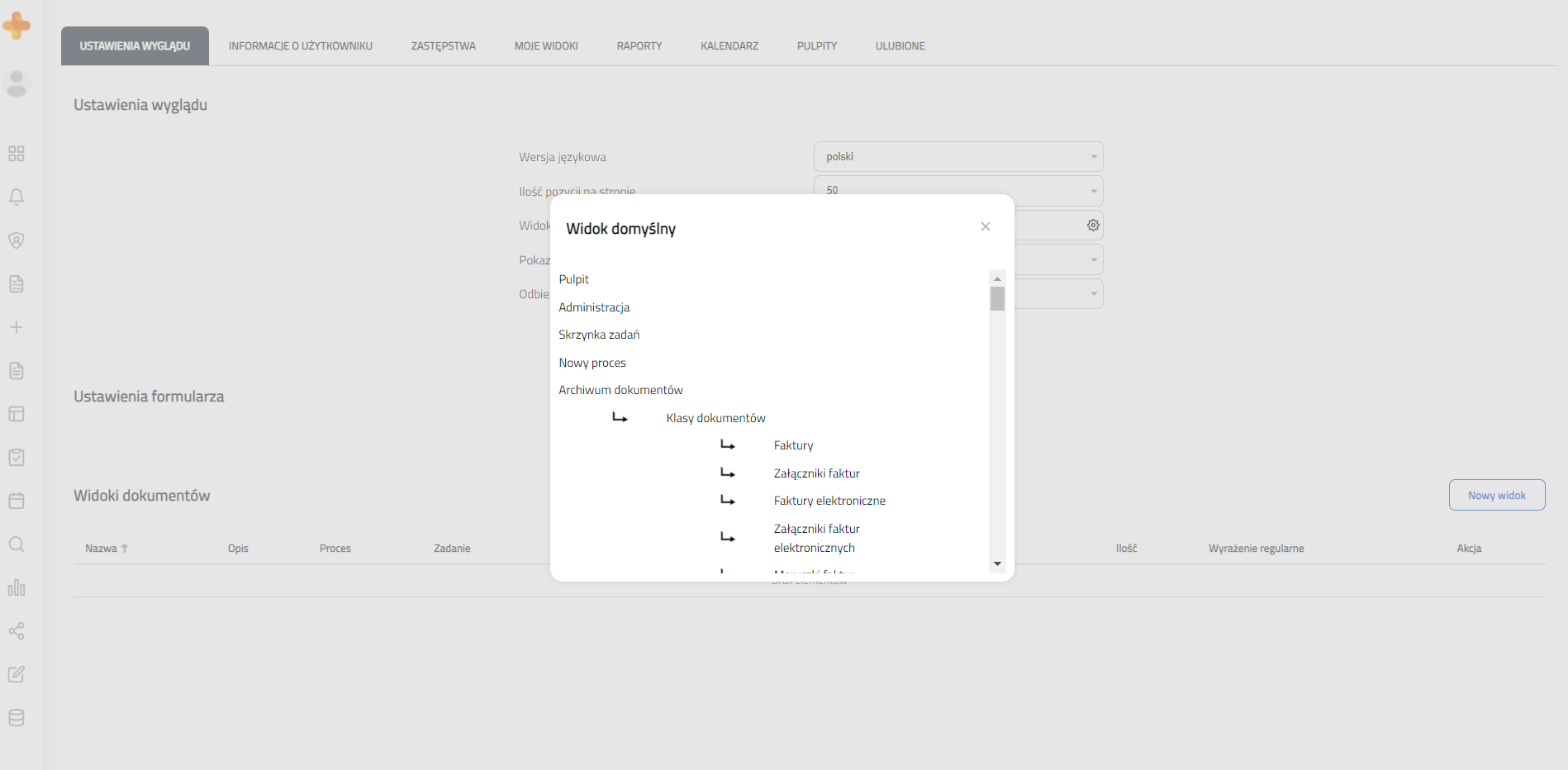Close the Widok domyślny dialog
The image size is (1568, 770).
986,226
